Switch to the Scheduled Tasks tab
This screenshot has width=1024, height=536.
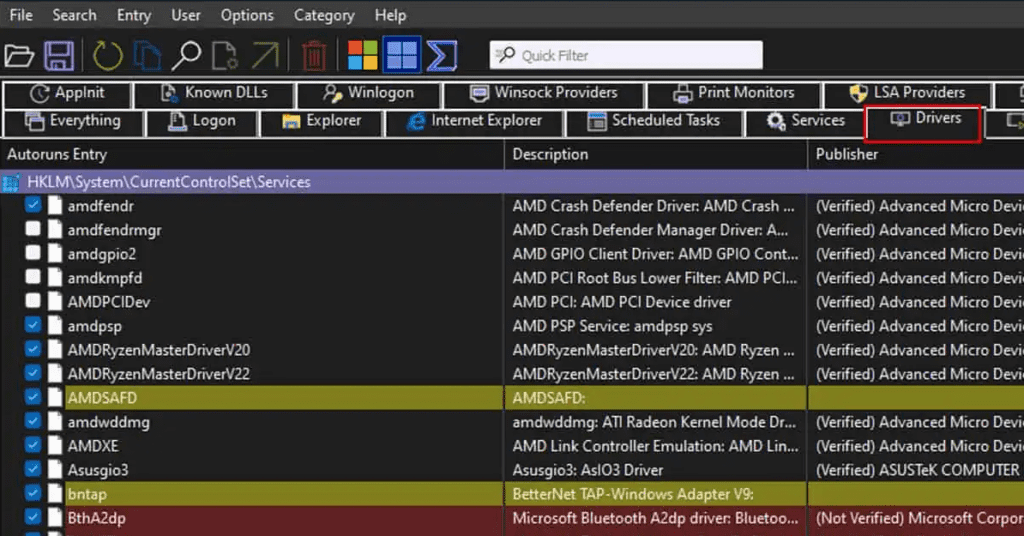click(x=653, y=121)
